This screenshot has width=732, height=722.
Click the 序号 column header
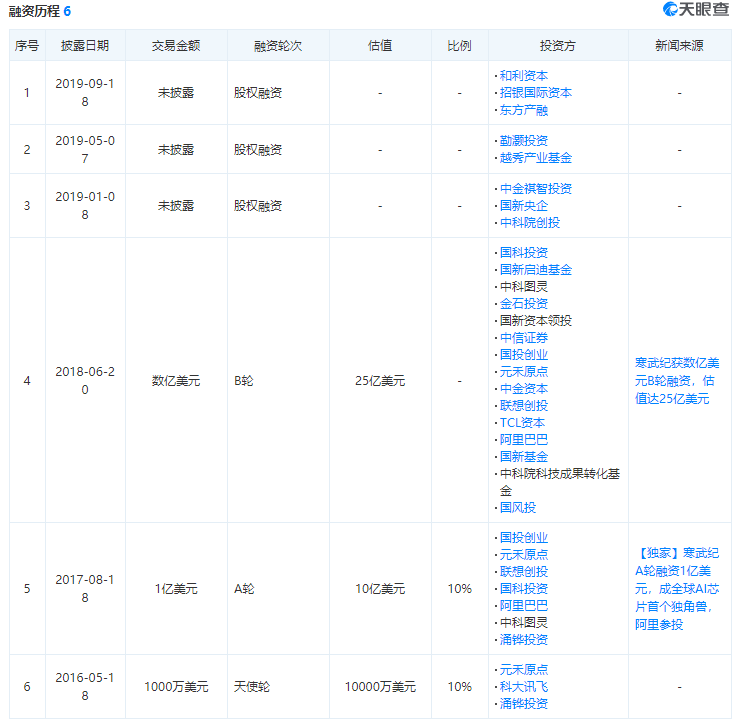tap(27, 45)
